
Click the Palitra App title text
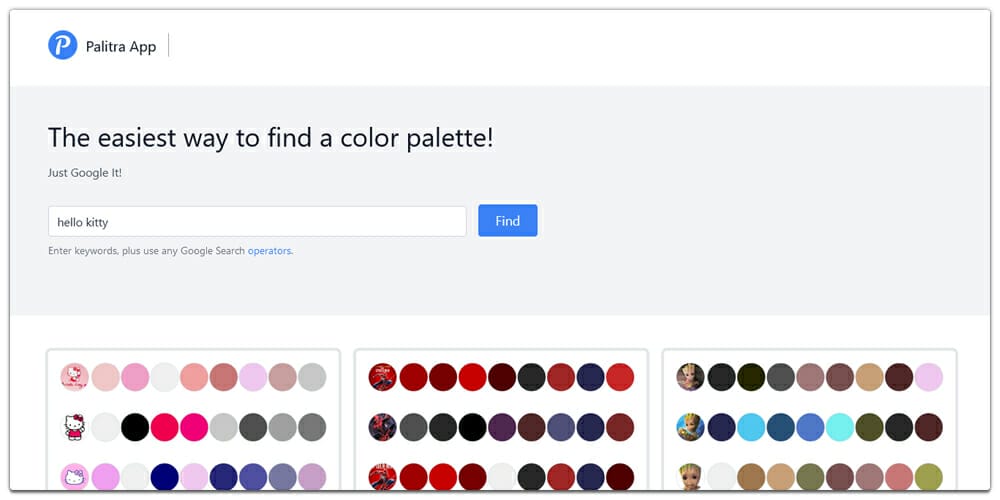click(121, 46)
